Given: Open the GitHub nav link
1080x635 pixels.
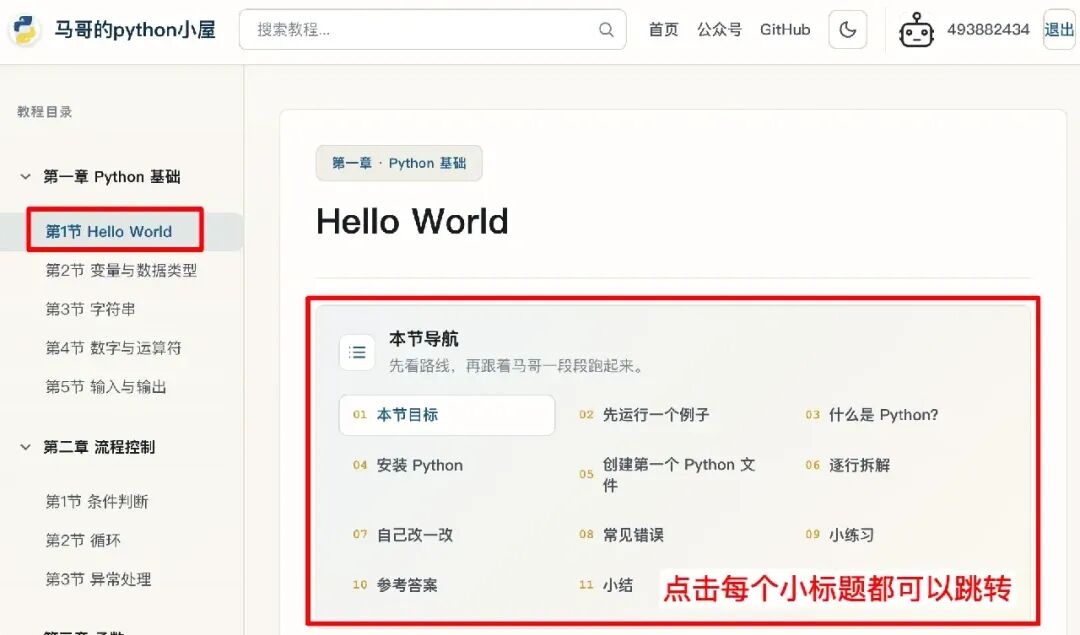Looking at the screenshot, I should (x=785, y=30).
